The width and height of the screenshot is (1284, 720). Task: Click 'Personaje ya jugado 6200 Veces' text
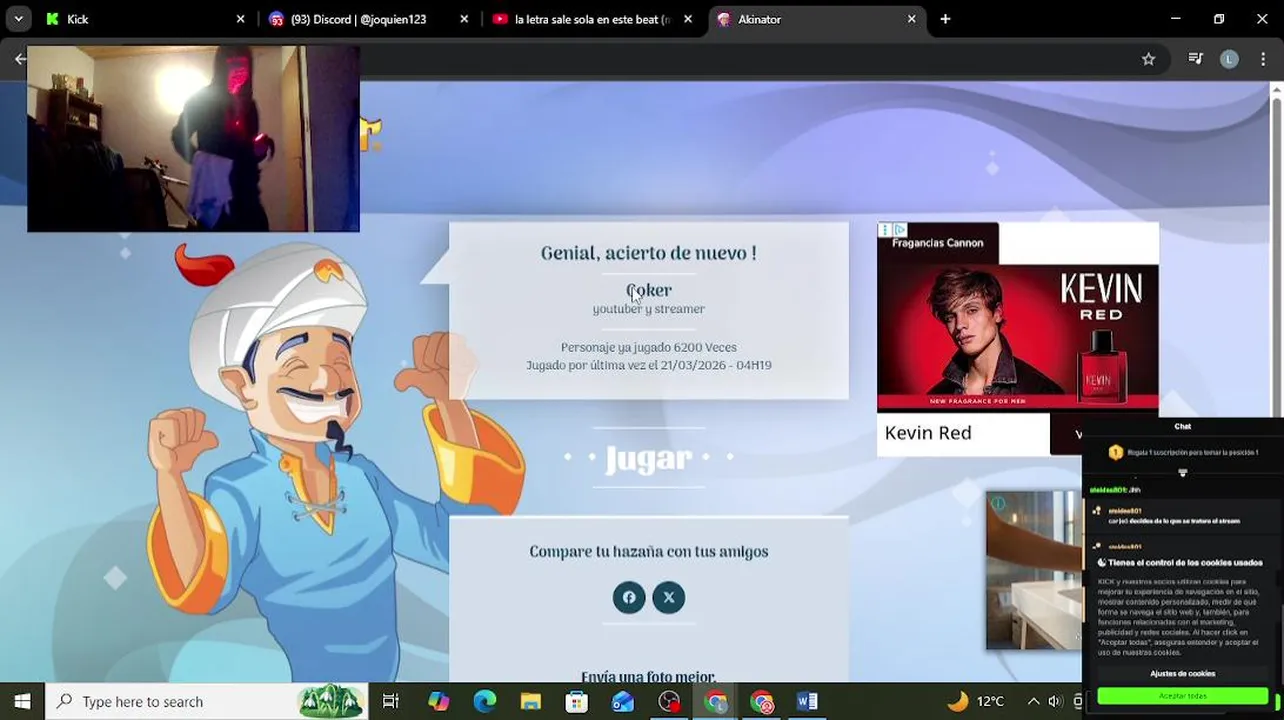(x=648, y=347)
